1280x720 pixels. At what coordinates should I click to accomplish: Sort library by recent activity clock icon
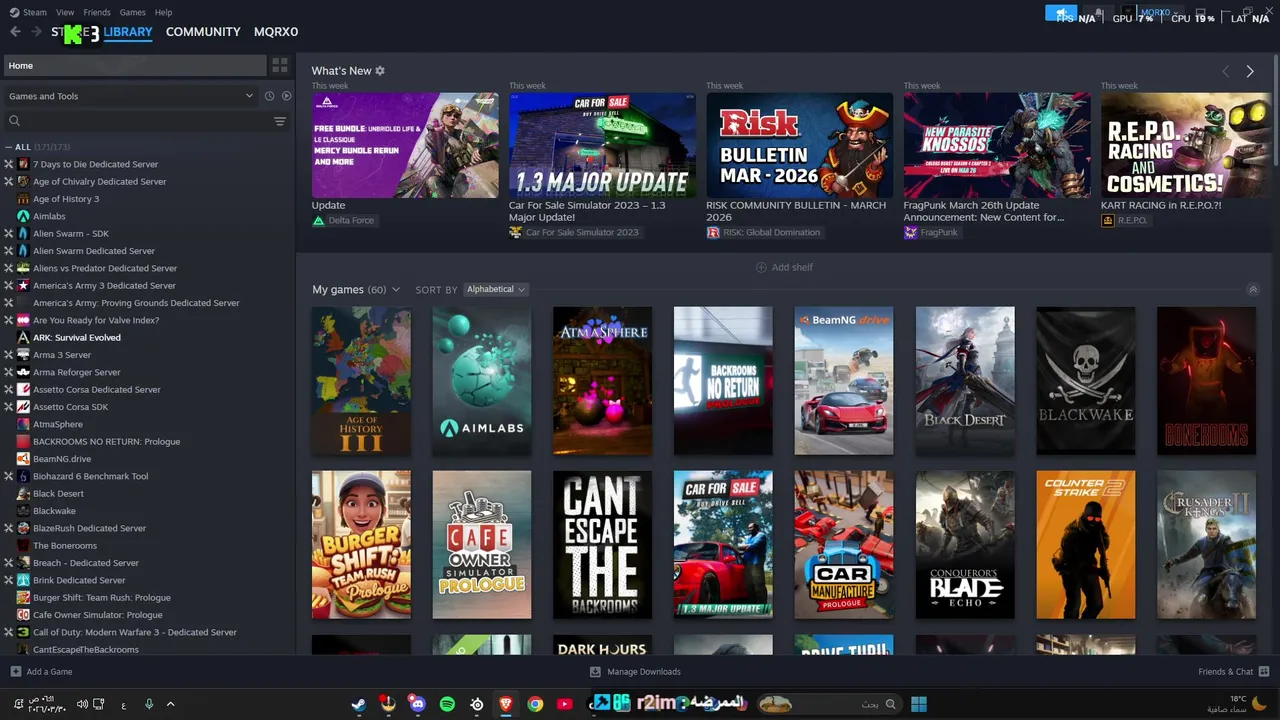click(x=269, y=96)
